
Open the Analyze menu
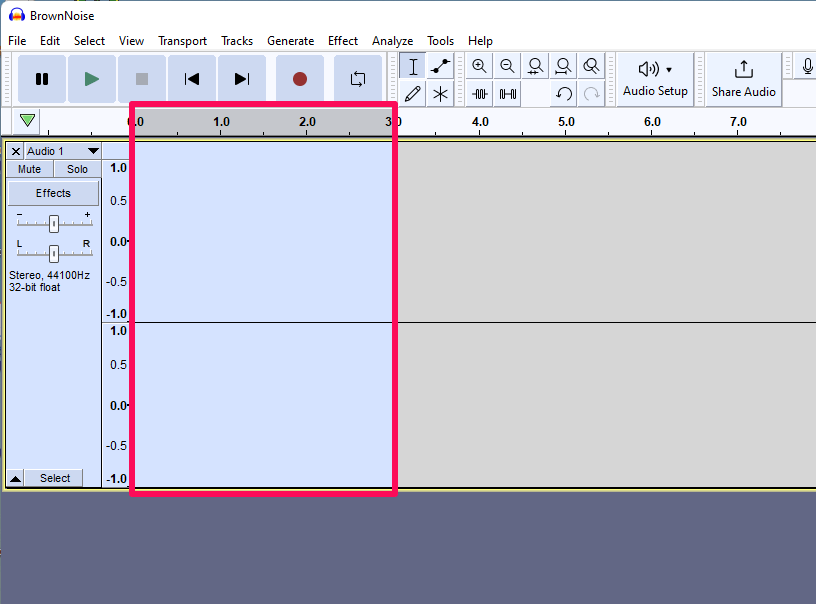392,41
